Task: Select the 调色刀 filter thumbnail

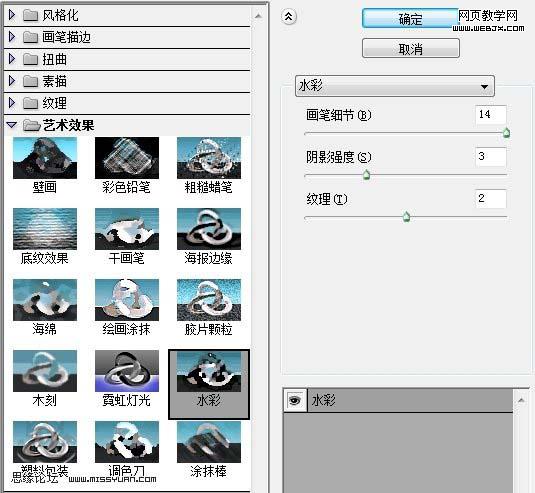Action: (x=127, y=442)
